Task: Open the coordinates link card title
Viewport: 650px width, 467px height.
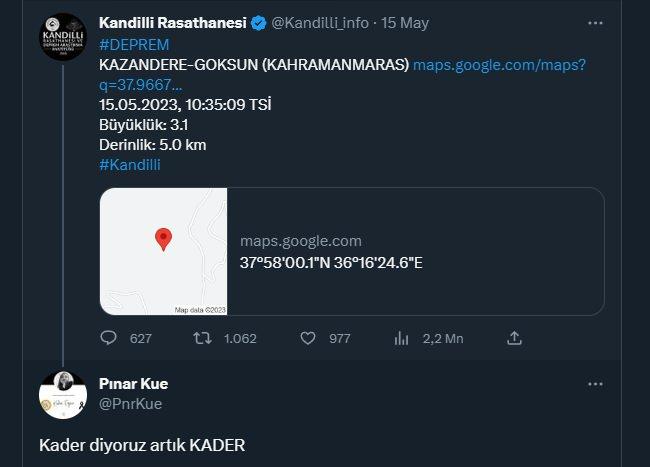Action: (x=331, y=263)
